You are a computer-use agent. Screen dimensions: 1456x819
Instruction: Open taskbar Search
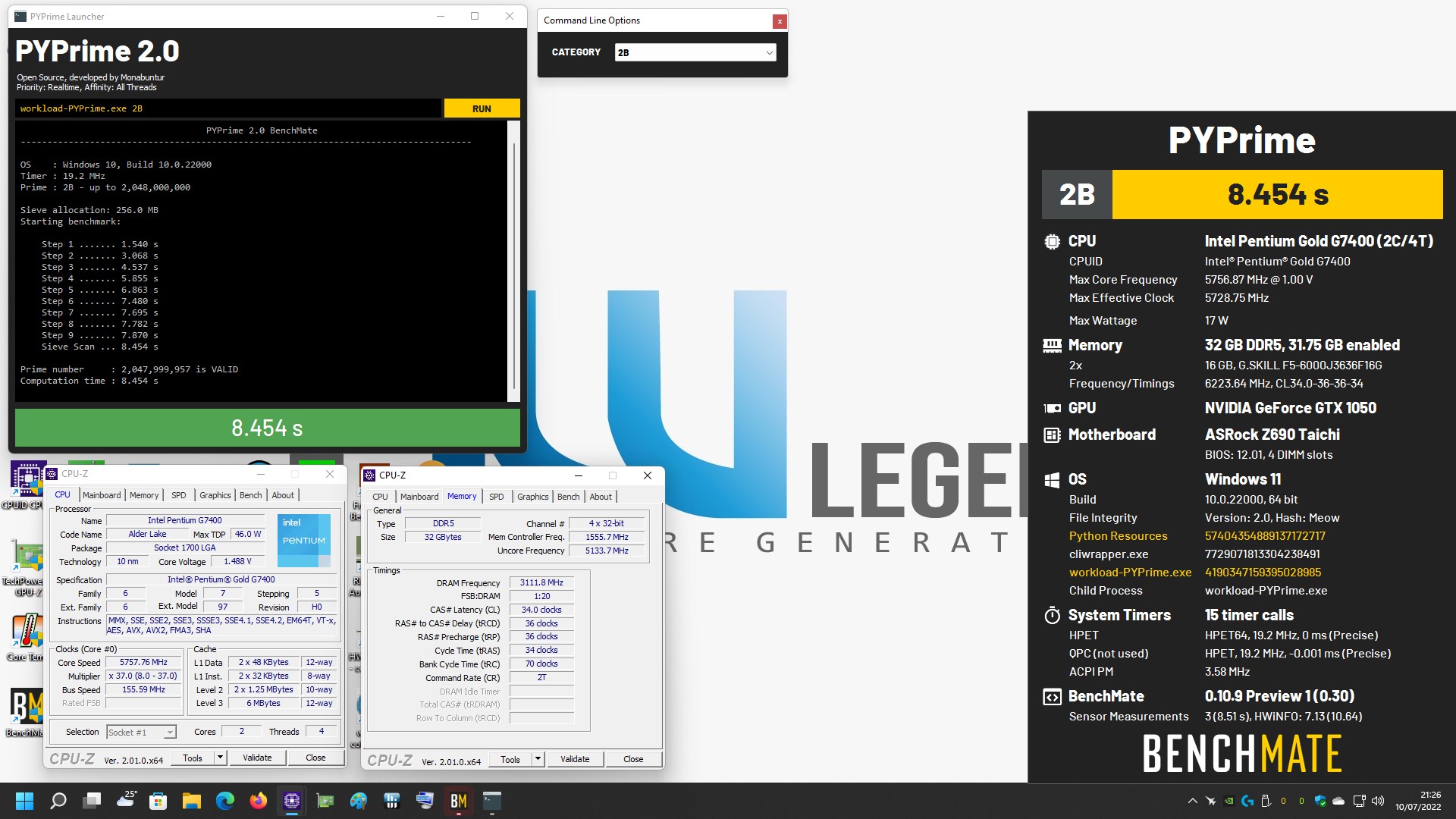pyautogui.click(x=58, y=801)
